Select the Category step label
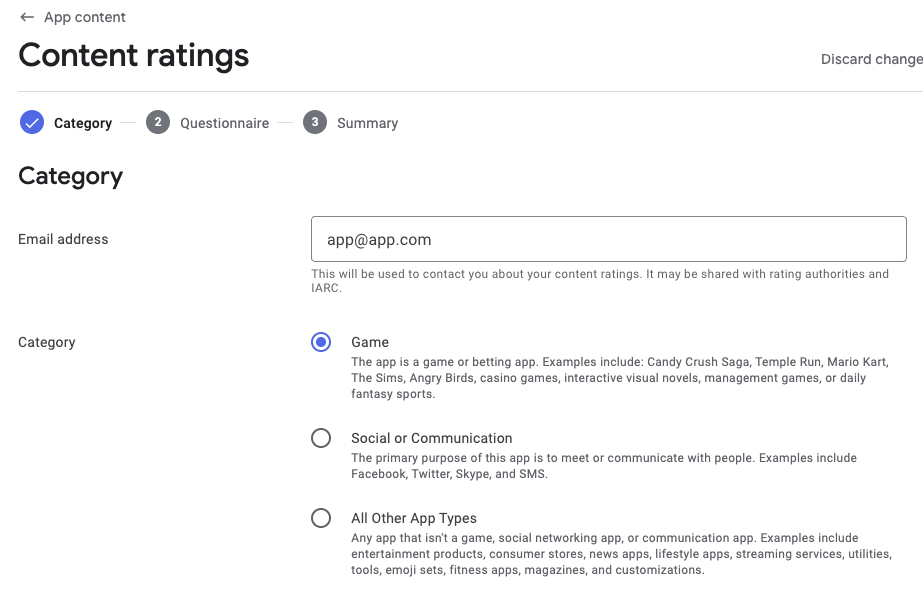This screenshot has width=923, height=608. click(x=83, y=123)
